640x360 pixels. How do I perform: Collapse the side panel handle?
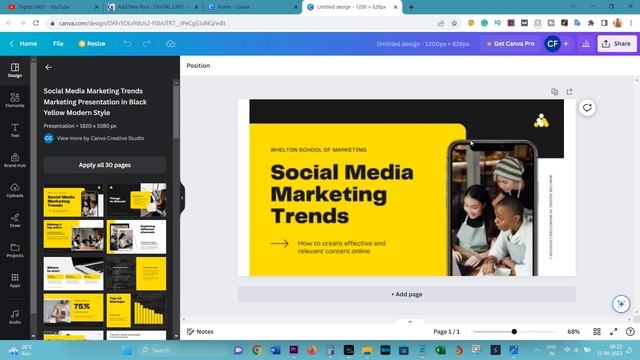coord(182,198)
